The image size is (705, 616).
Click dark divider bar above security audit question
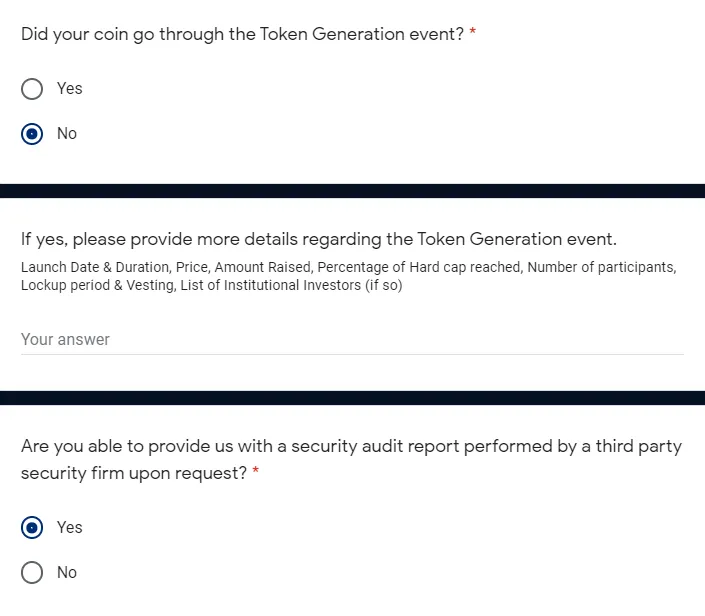(x=352, y=398)
